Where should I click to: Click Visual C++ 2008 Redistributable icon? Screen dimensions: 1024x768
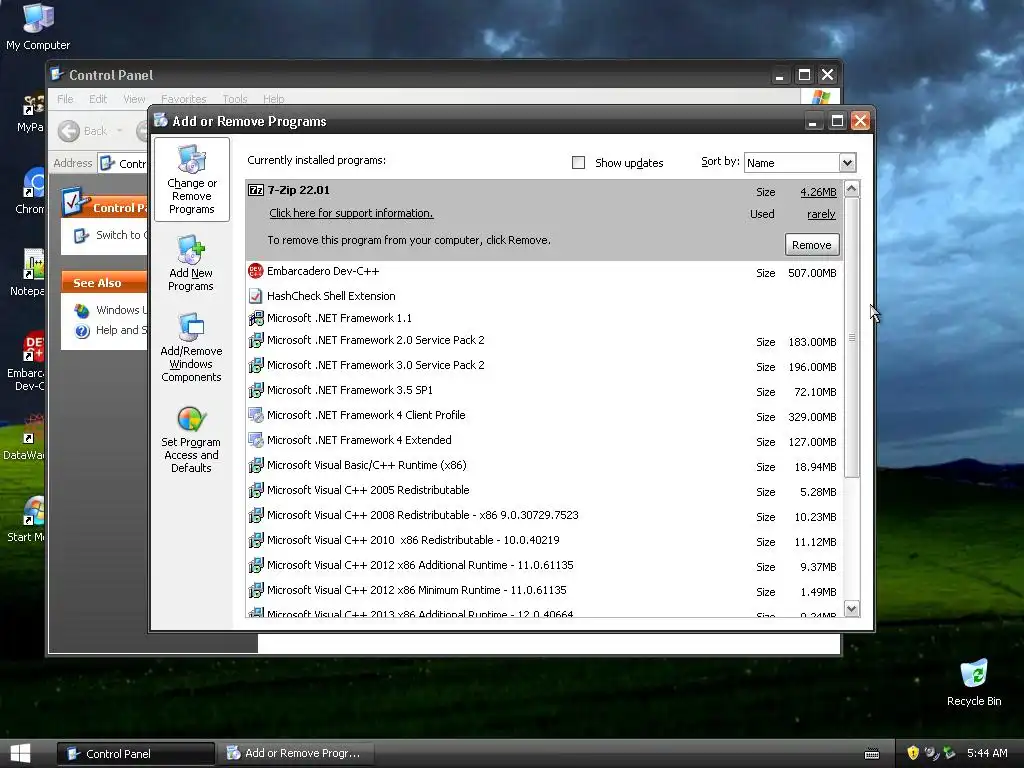(256, 515)
